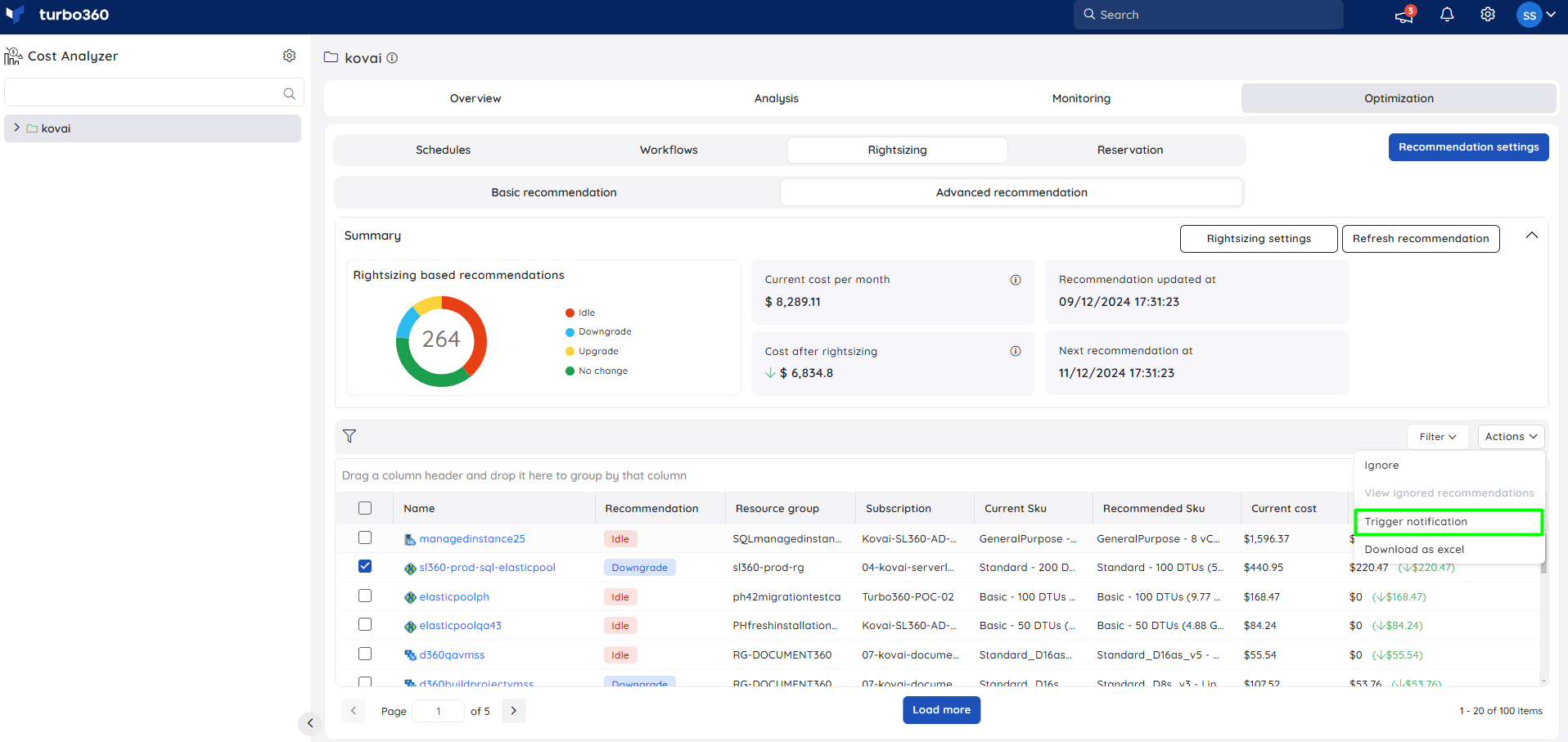Click the Downgrade blue legend dot

[570, 332]
